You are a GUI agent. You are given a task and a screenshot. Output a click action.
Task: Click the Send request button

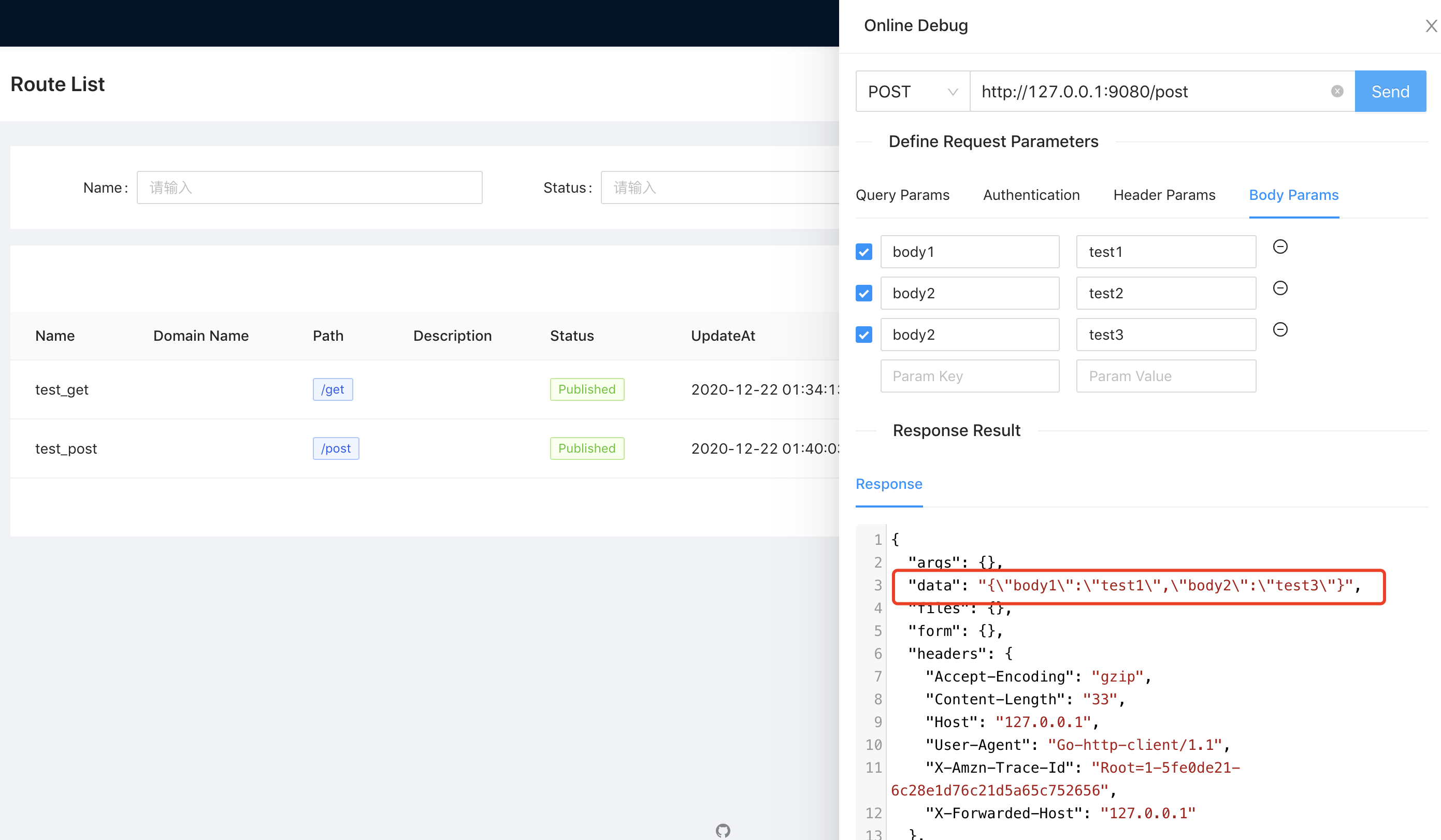[1390, 92]
